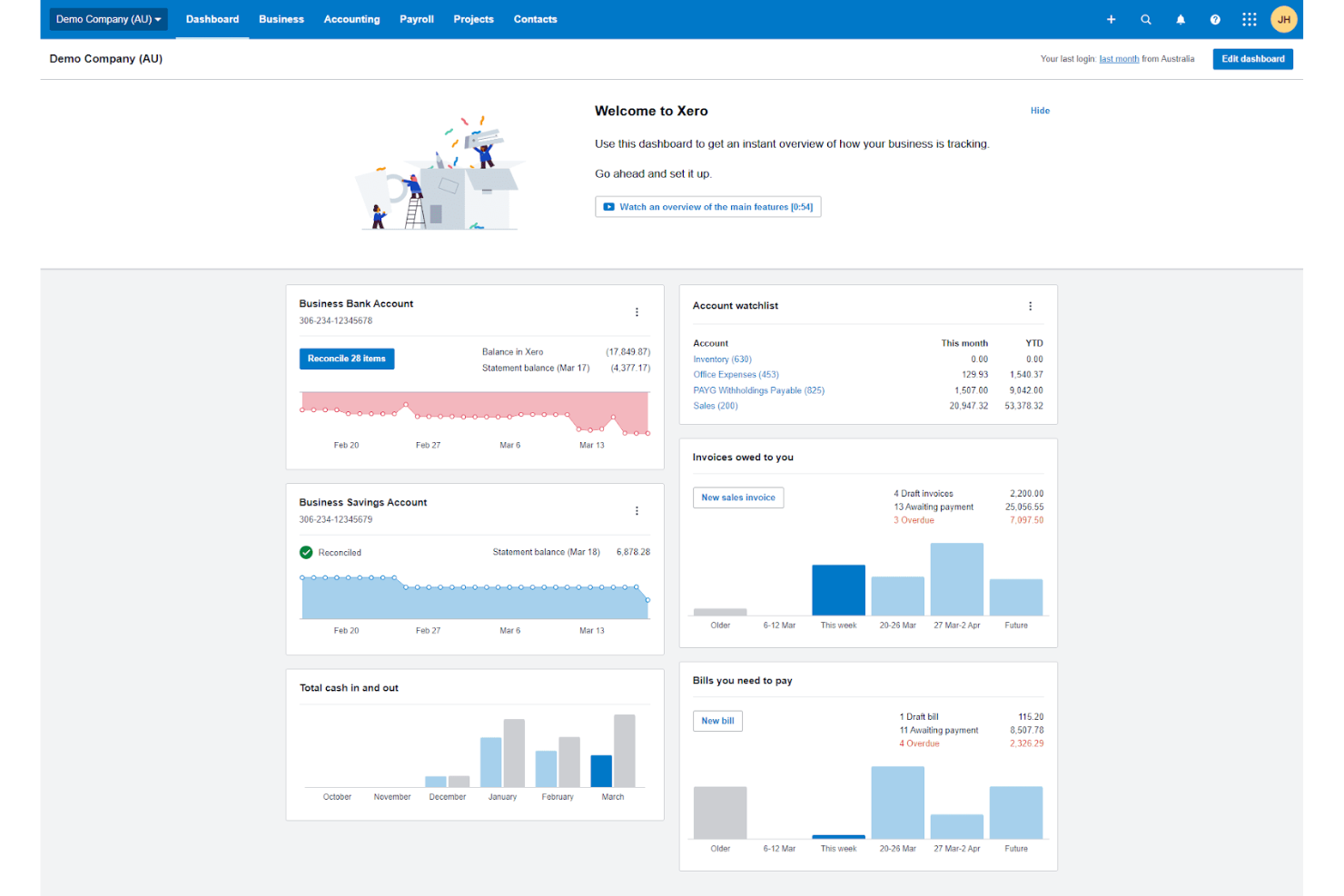Viewport: 1344px width, 896px height.
Task: Open the Business Bank Account title
Action: click(356, 304)
